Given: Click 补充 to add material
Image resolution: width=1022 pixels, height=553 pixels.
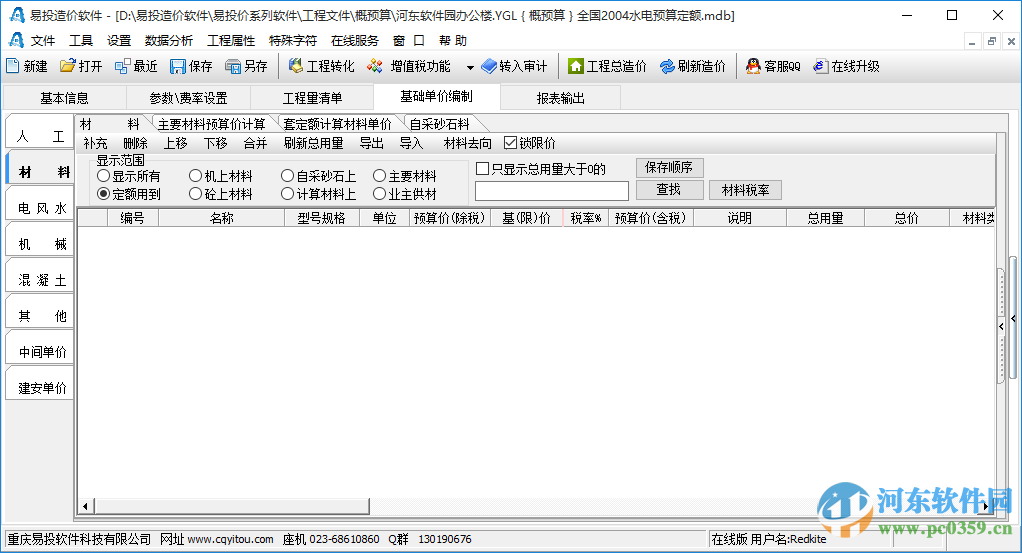Looking at the screenshot, I should [x=95, y=143].
